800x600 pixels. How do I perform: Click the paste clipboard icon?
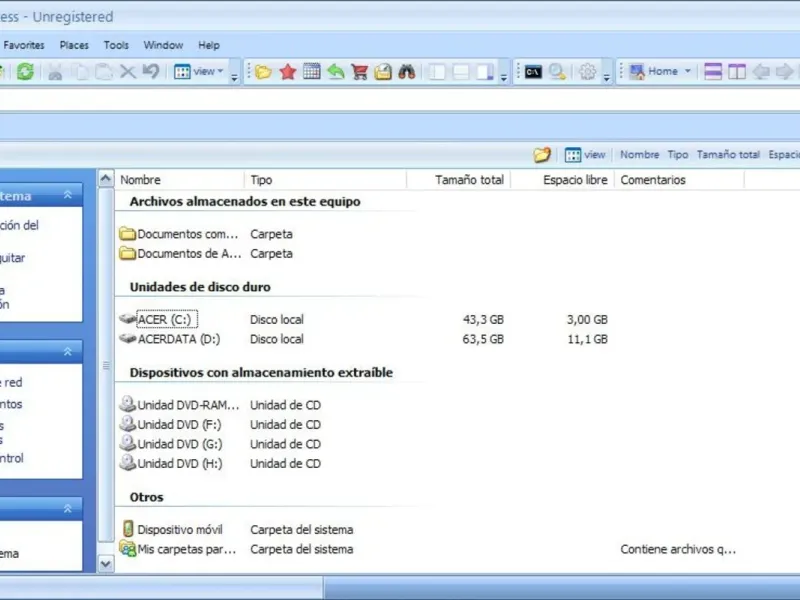104,72
